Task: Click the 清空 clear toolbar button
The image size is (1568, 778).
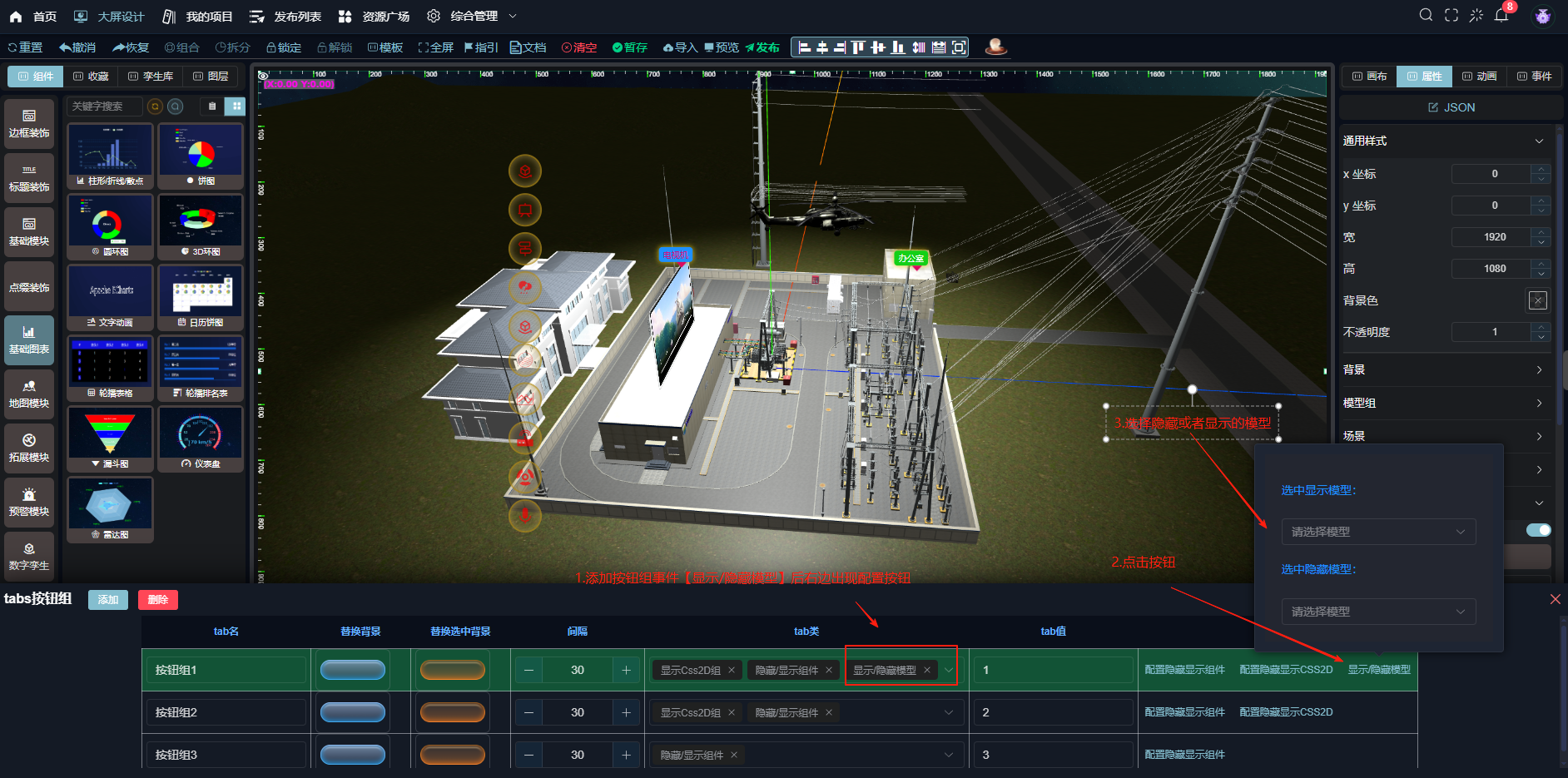Action: click(579, 47)
